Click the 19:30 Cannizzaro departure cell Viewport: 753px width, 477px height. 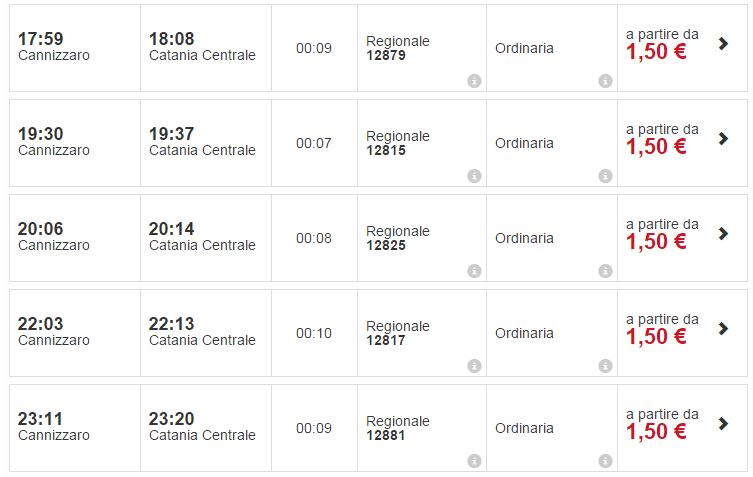pos(54,141)
